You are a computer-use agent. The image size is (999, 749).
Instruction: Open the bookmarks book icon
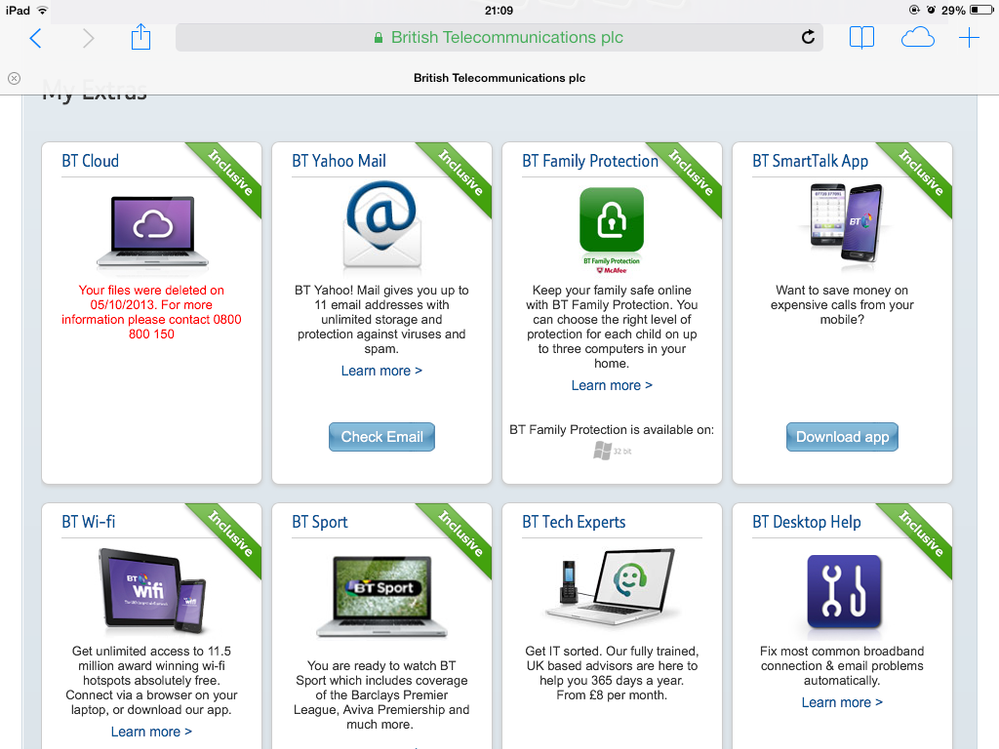click(x=861, y=38)
